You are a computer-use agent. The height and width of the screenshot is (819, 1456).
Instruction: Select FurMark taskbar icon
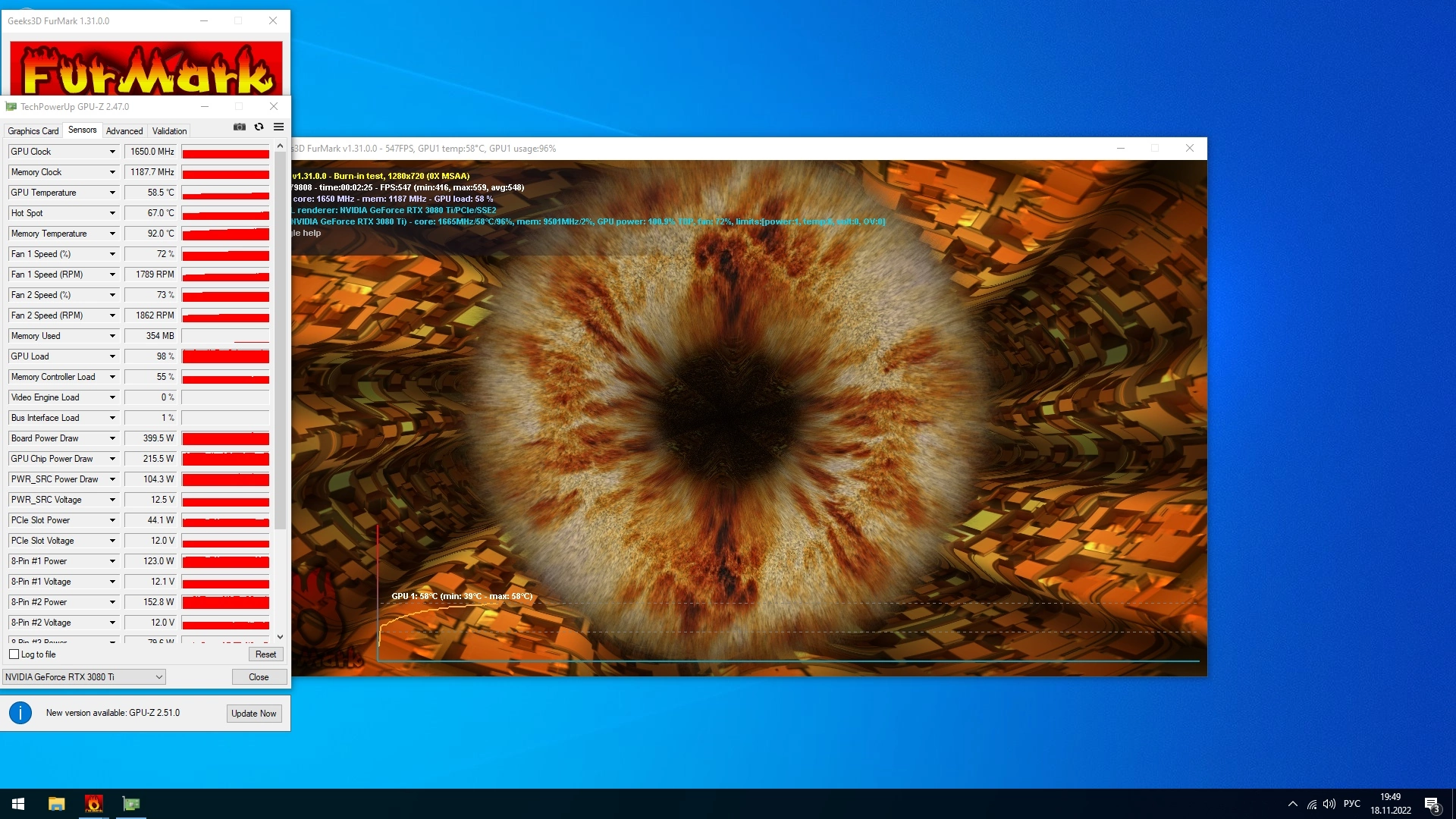click(93, 804)
